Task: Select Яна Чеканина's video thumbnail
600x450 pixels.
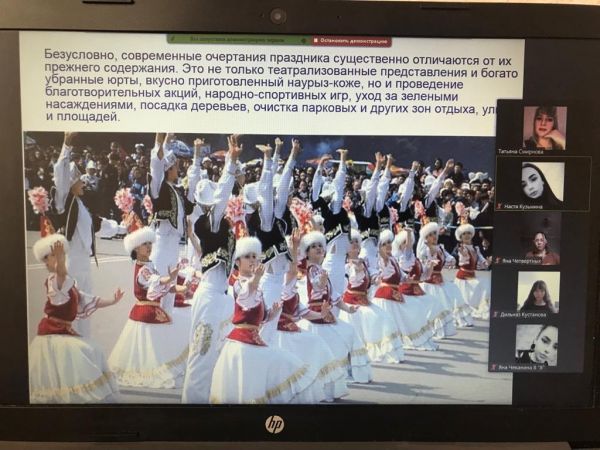Action: (543, 344)
